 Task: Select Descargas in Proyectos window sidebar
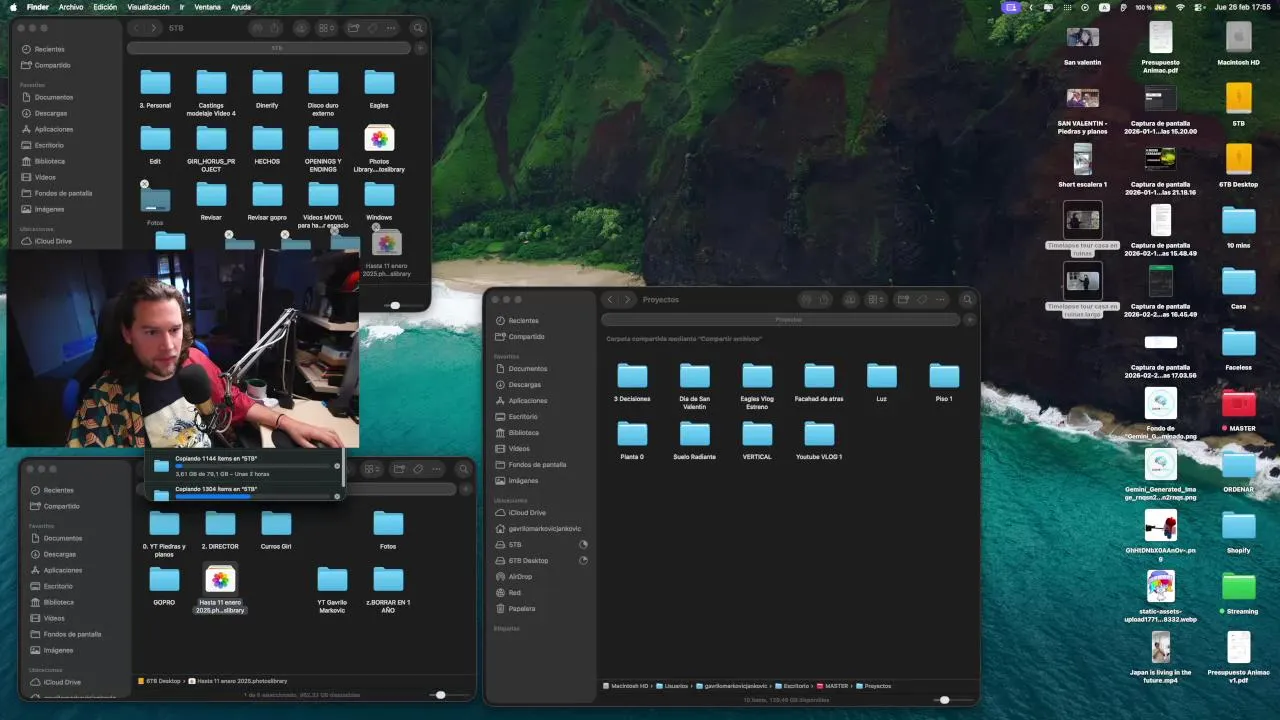point(525,384)
